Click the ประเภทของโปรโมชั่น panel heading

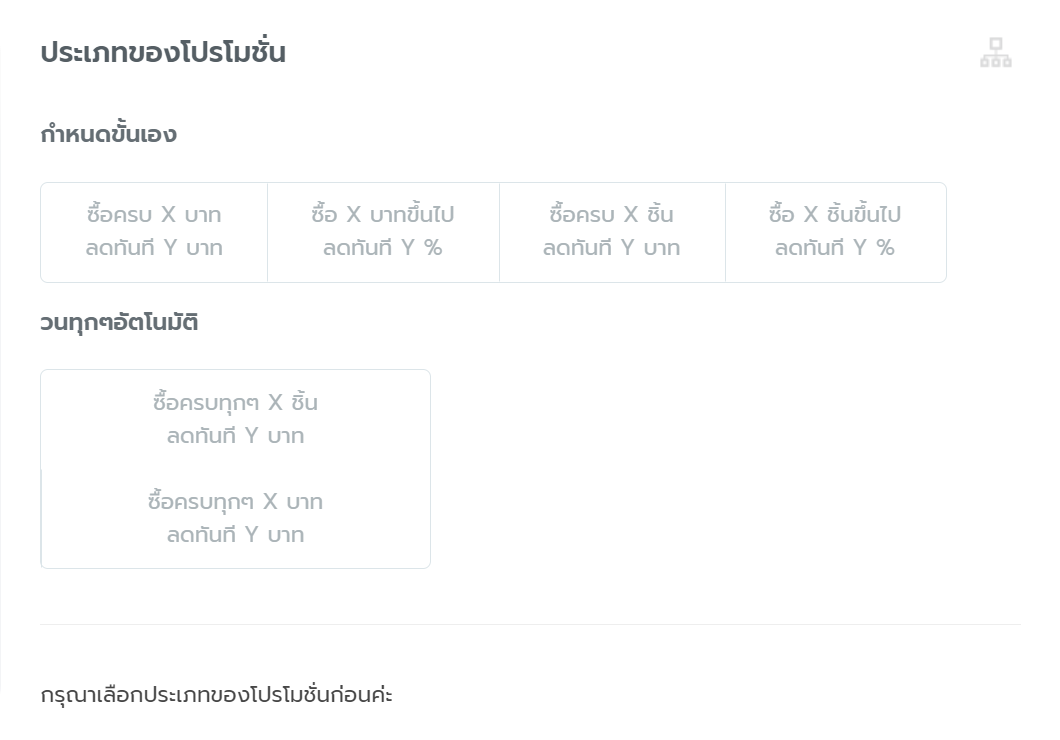163,53
